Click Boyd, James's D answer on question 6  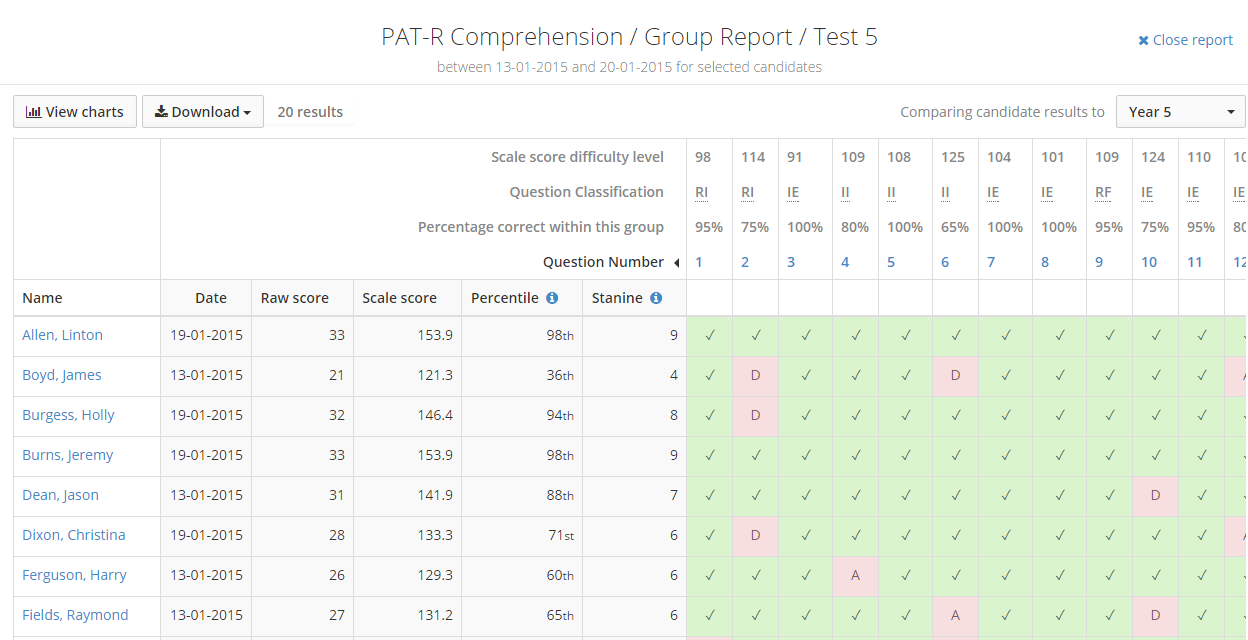coord(956,376)
